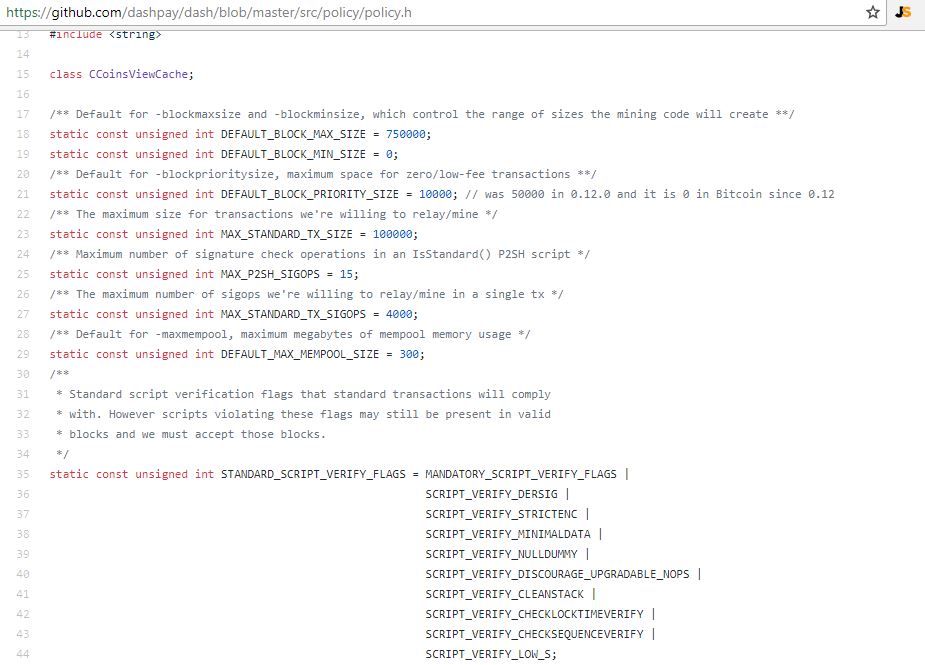The width and height of the screenshot is (925, 665).
Task: Select line number 21
Action: (x=23, y=194)
